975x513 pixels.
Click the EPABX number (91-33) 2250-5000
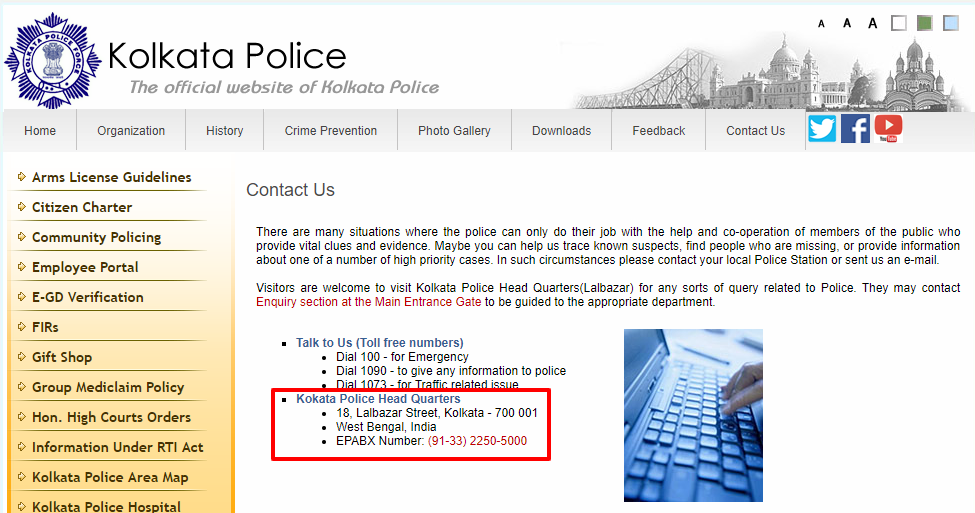coord(478,441)
